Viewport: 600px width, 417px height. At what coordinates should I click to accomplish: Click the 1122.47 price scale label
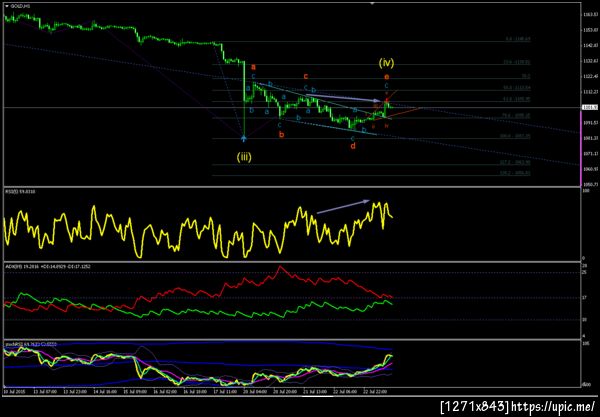tap(591, 77)
